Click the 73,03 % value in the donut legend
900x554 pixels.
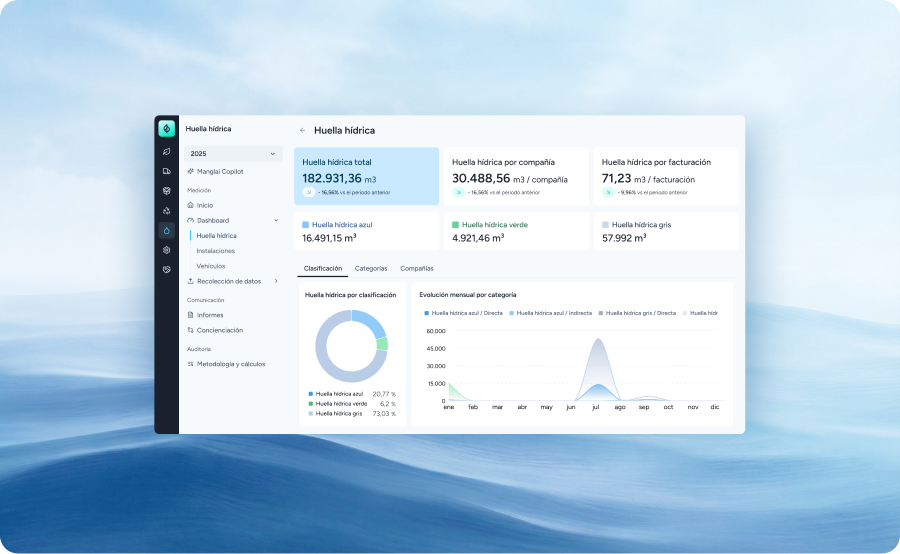tap(384, 413)
